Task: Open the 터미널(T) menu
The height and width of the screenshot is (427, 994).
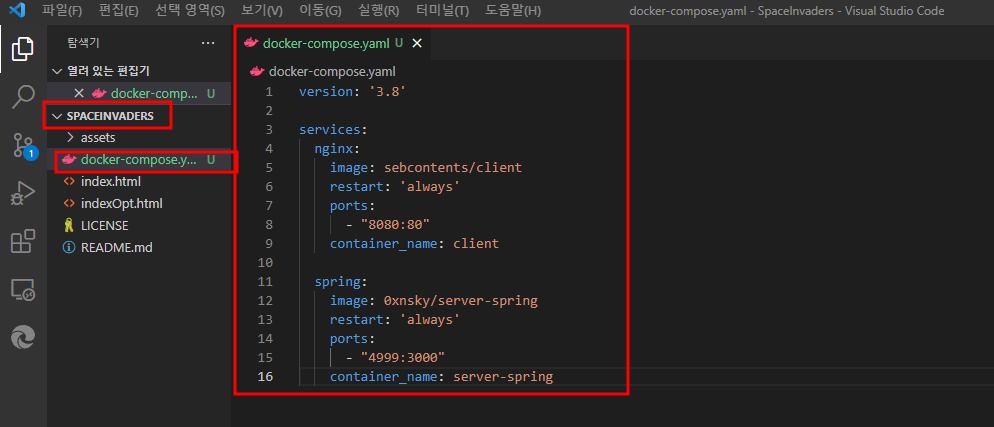Action: tap(442, 11)
